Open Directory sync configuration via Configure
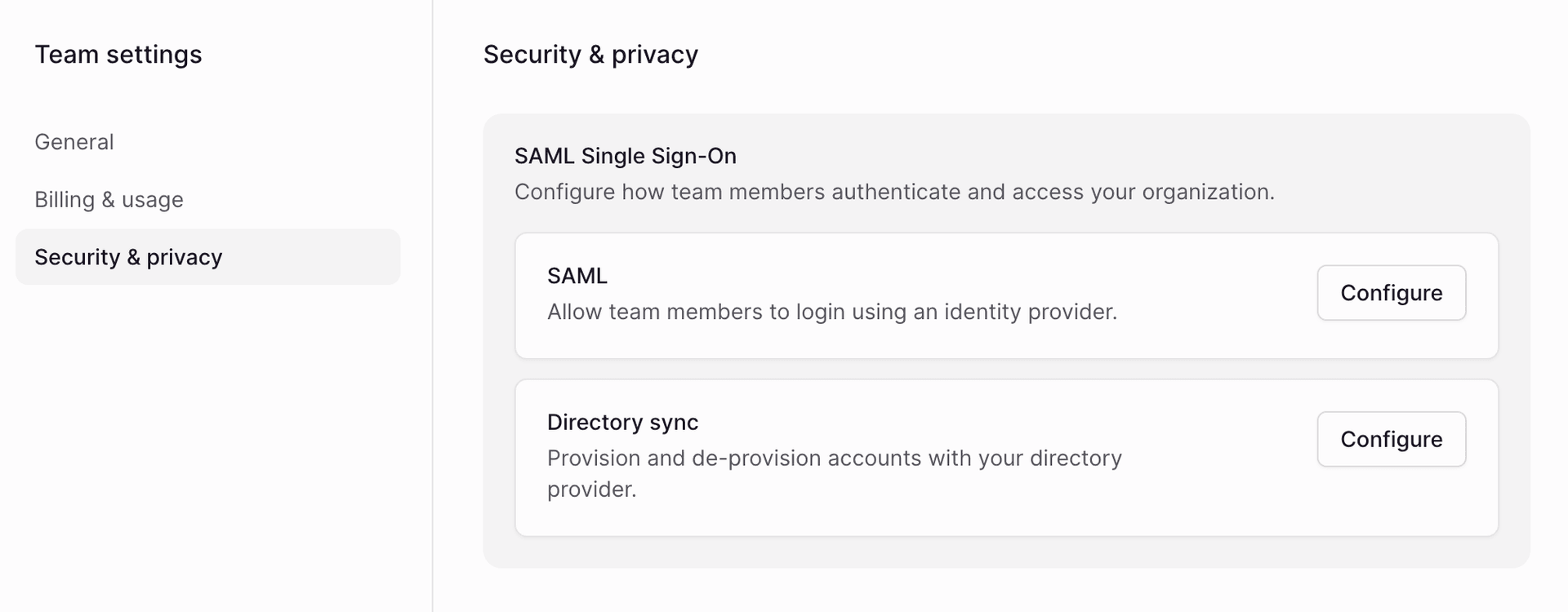 (x=1391, y=438)
